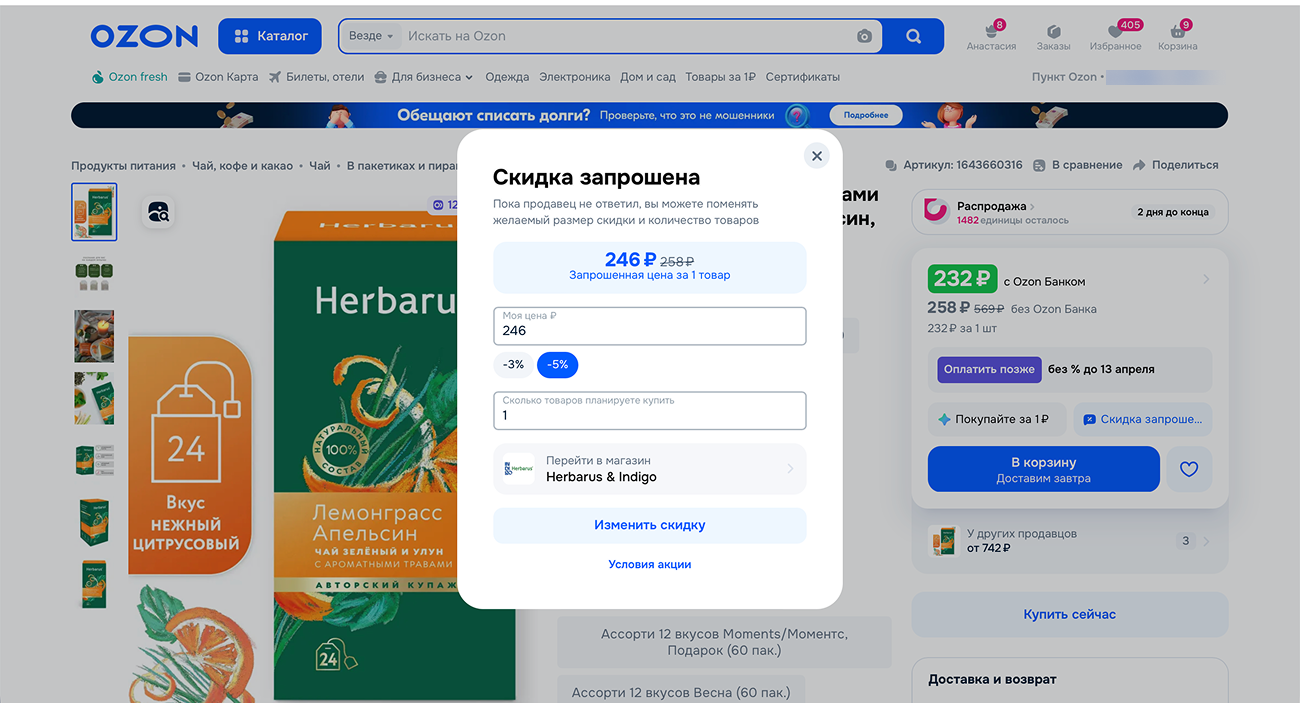Click the similar image search icon

tap(158, 211)
